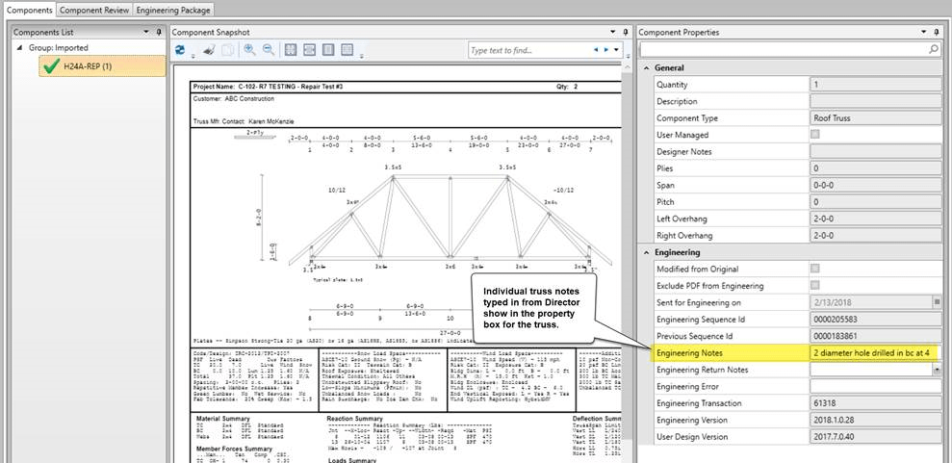Find previous match in snapshot search
This screenshot has height=463, width=952.
point(597,50)
